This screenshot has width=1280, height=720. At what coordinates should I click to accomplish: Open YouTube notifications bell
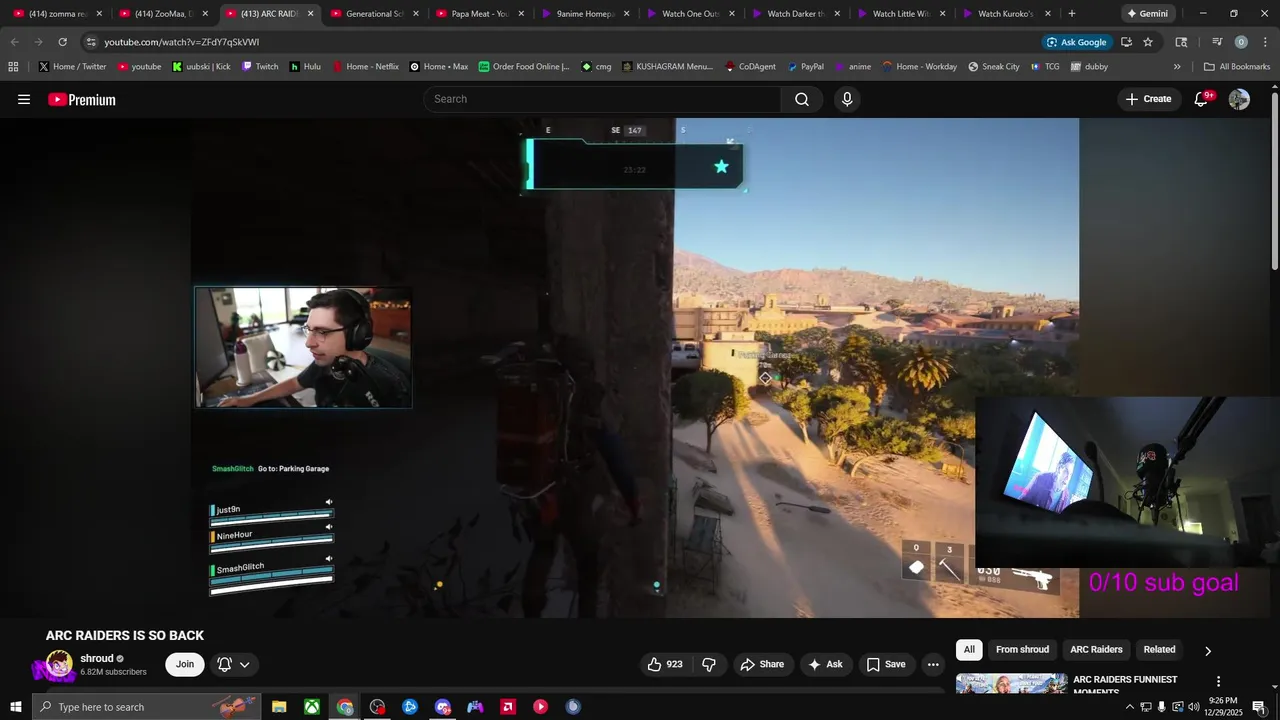(x=1202, y=99)
